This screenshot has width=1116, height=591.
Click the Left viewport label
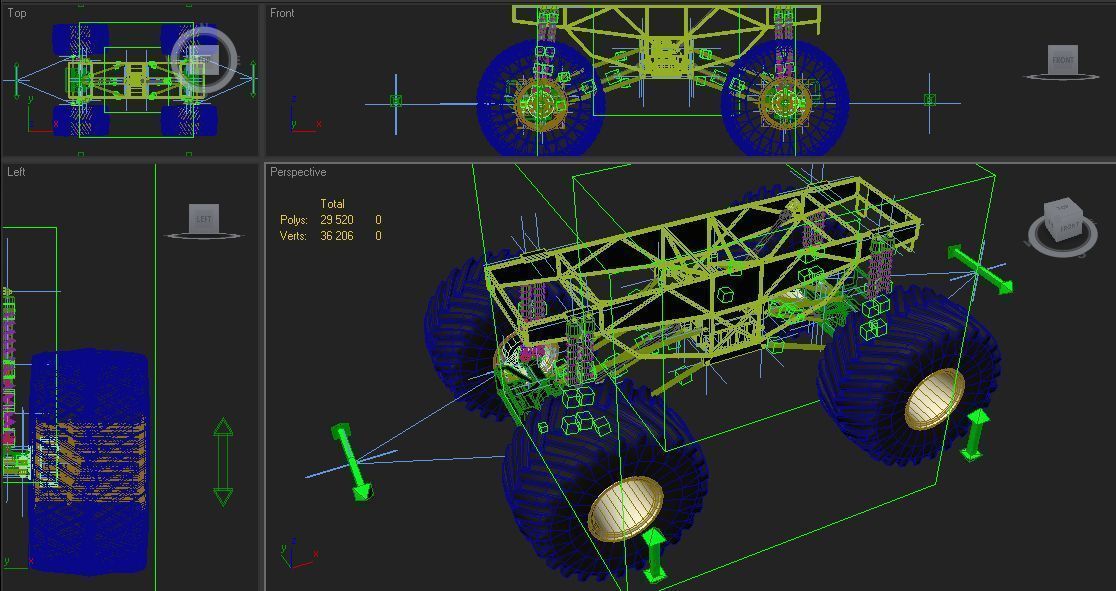tap(14, 171)
